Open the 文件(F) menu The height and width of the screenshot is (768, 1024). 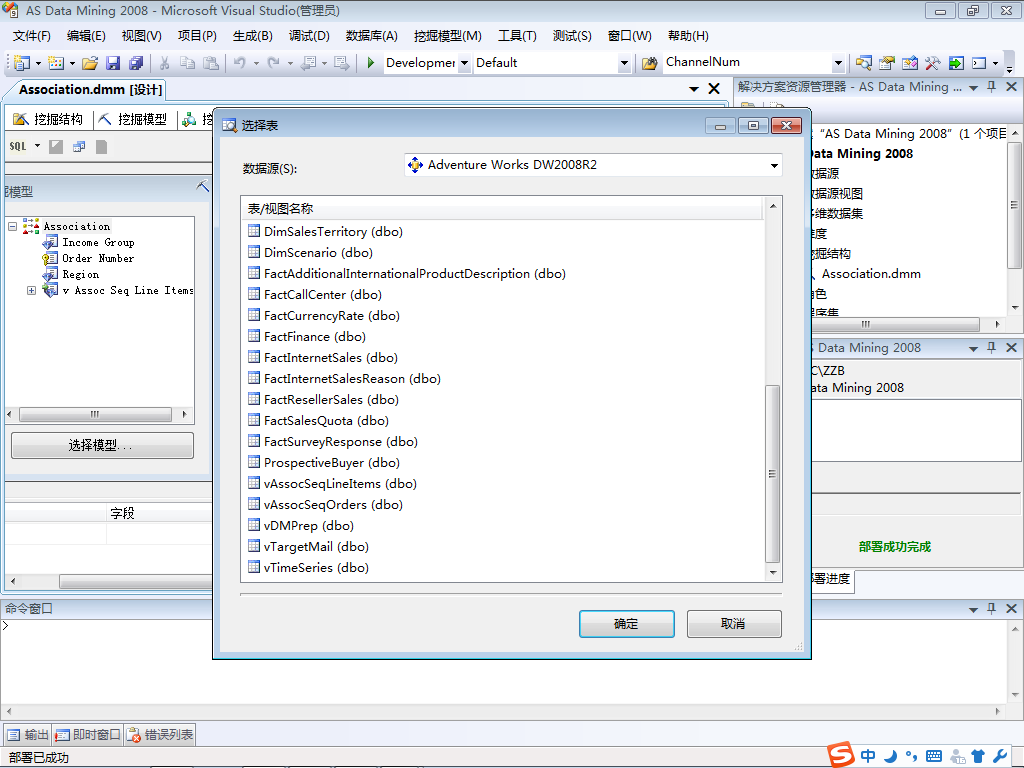pyautogui.click(x=31, y=36)
